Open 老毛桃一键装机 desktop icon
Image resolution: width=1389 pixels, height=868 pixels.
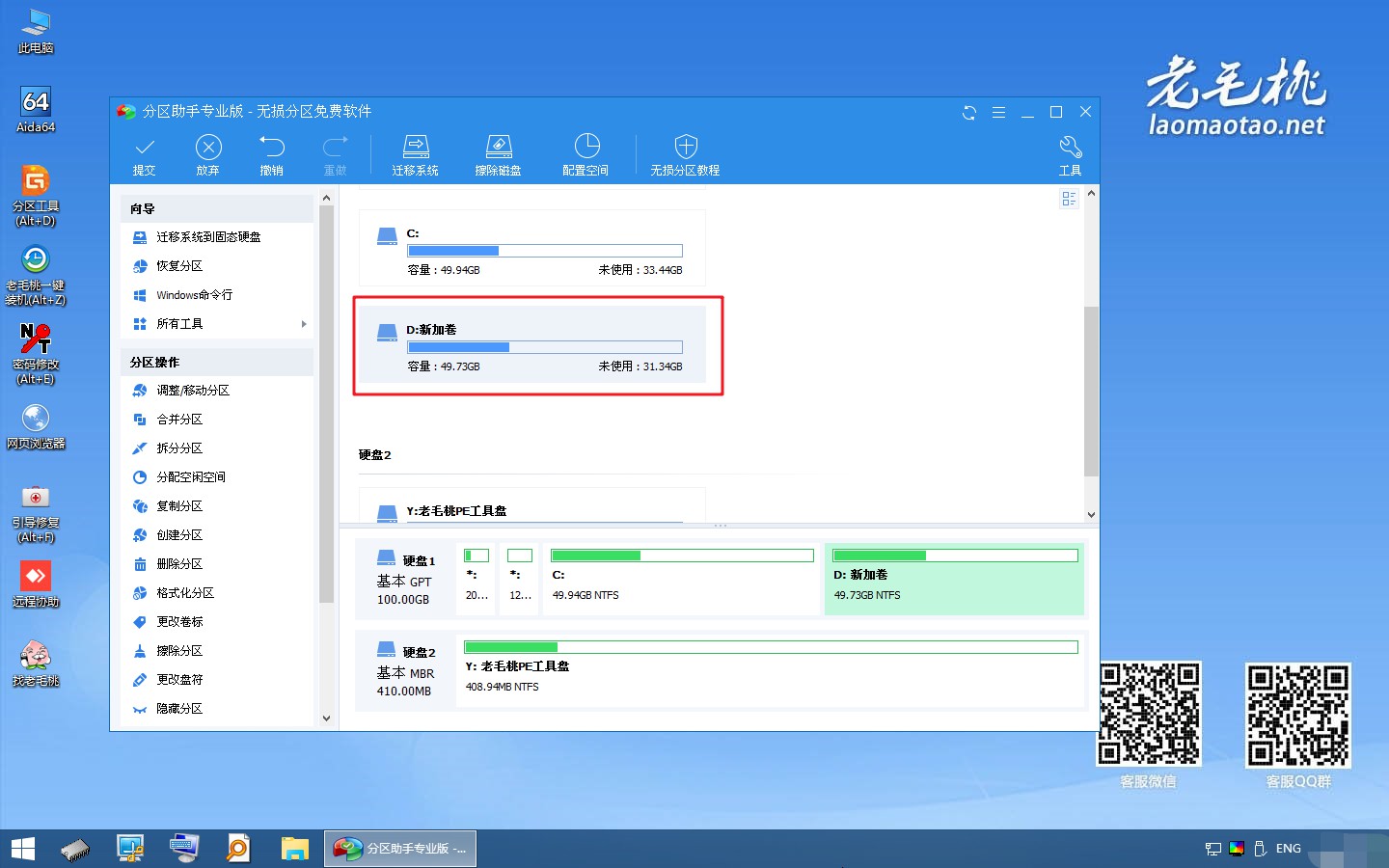36,275
